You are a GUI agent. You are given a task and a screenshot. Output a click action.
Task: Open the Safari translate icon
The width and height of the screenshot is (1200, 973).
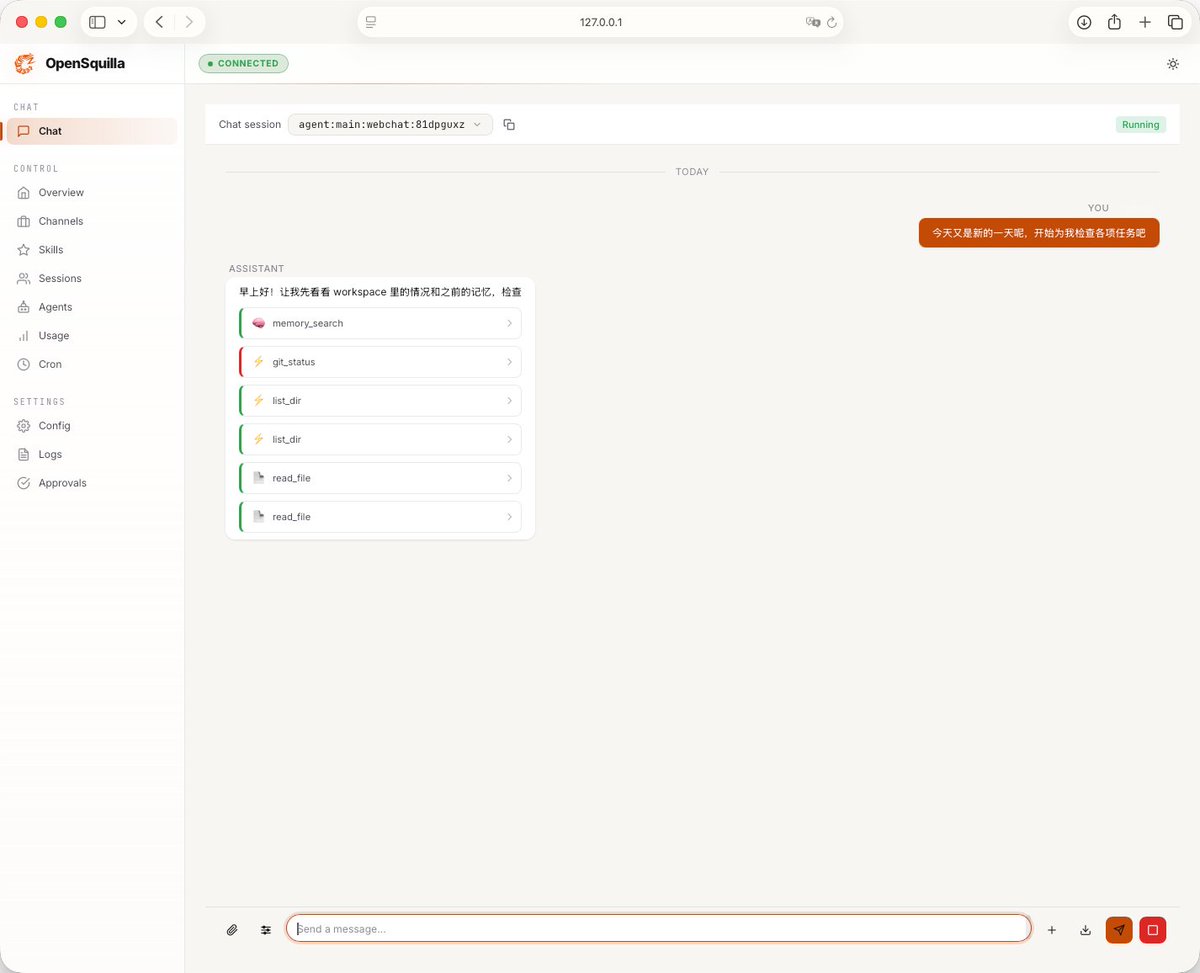813,22
